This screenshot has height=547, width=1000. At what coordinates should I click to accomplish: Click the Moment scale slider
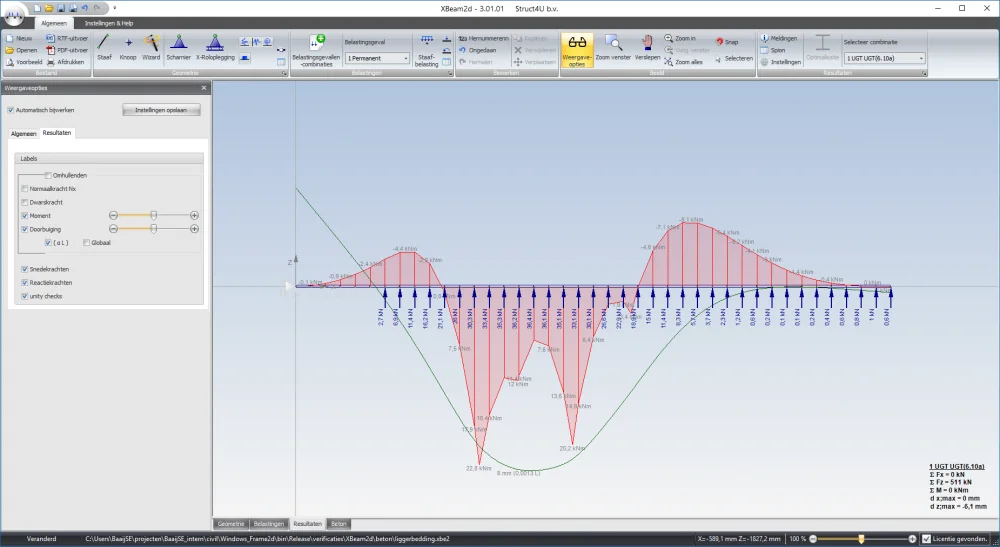[154, 215]
